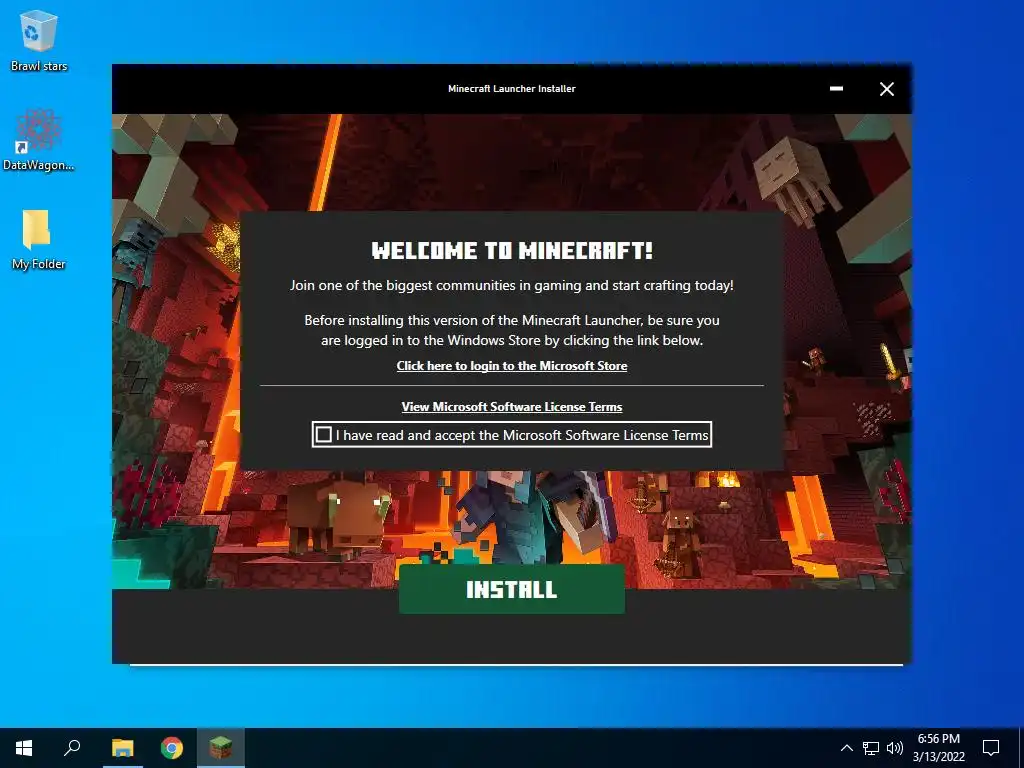Open File Explorer from the taskbar
This screenshot has width=1024, height=768.
122,748
